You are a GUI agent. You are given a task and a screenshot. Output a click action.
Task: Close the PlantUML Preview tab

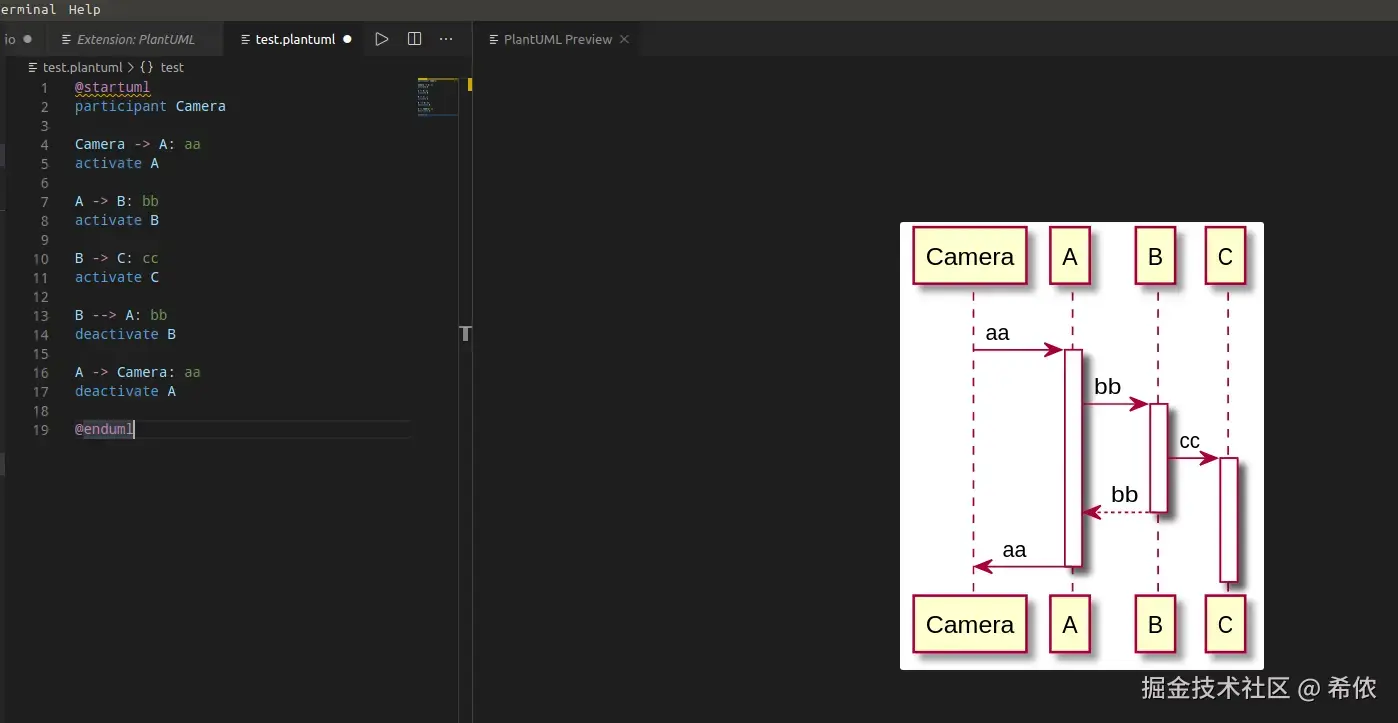pos(624,39)
